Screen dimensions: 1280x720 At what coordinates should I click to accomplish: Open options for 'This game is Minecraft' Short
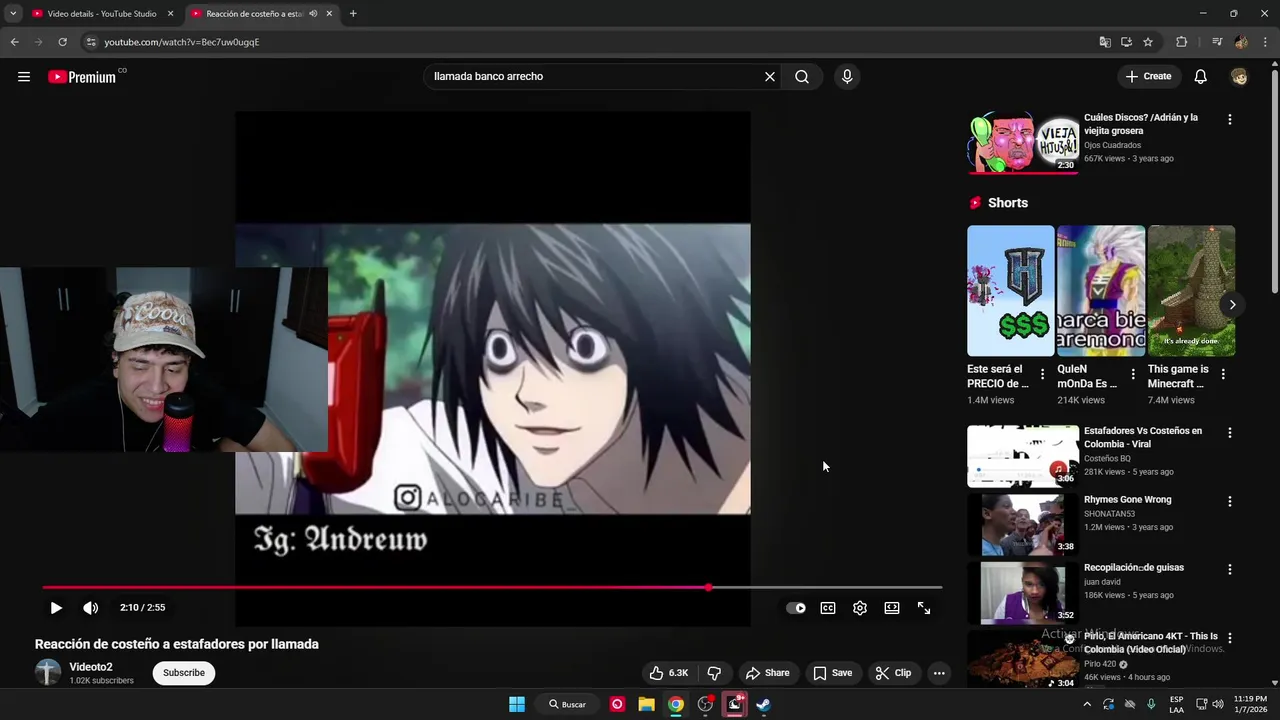point(1223,374)
